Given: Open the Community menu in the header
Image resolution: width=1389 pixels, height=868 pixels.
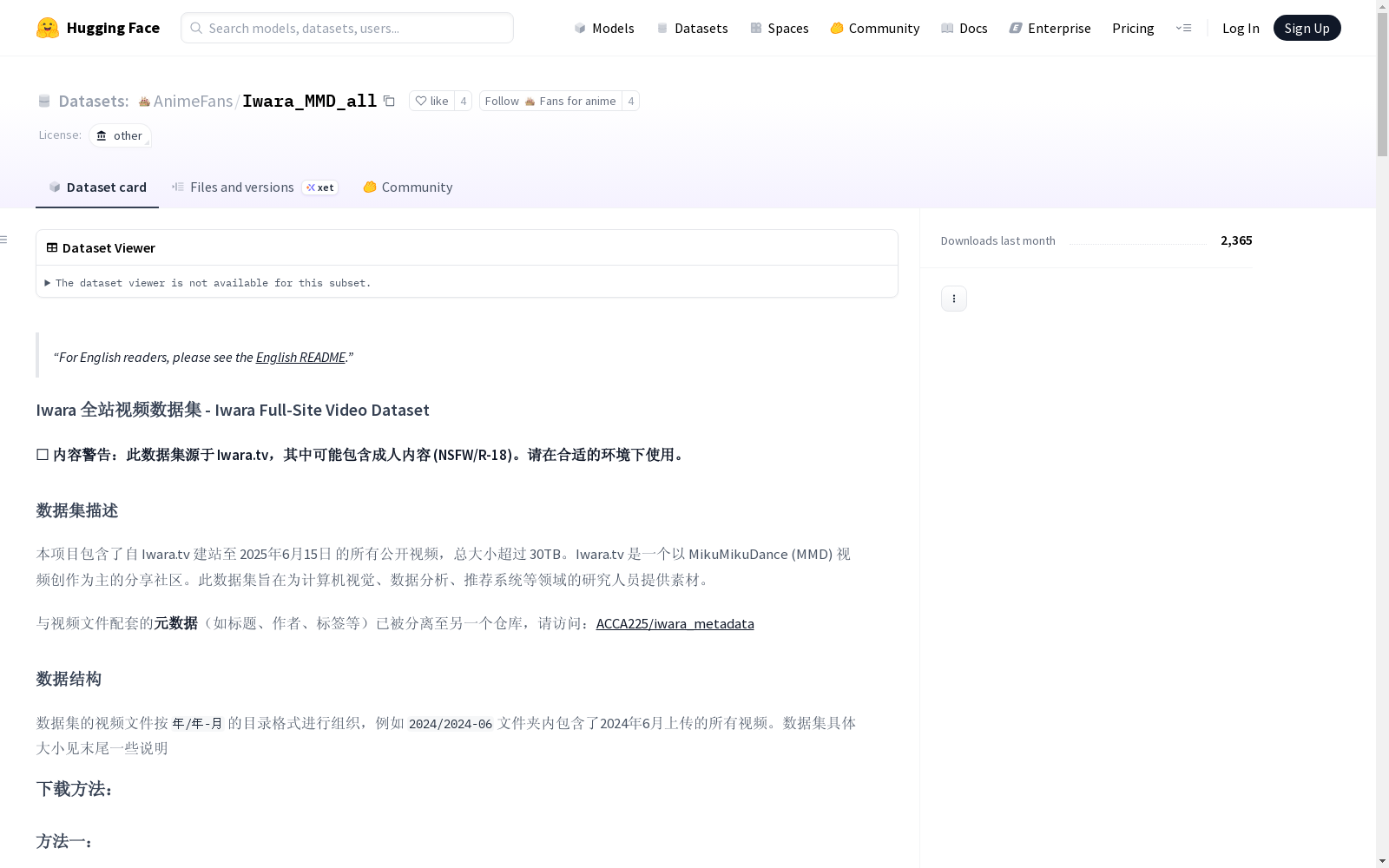Looking at the screenshot, I should click(875, 28).
